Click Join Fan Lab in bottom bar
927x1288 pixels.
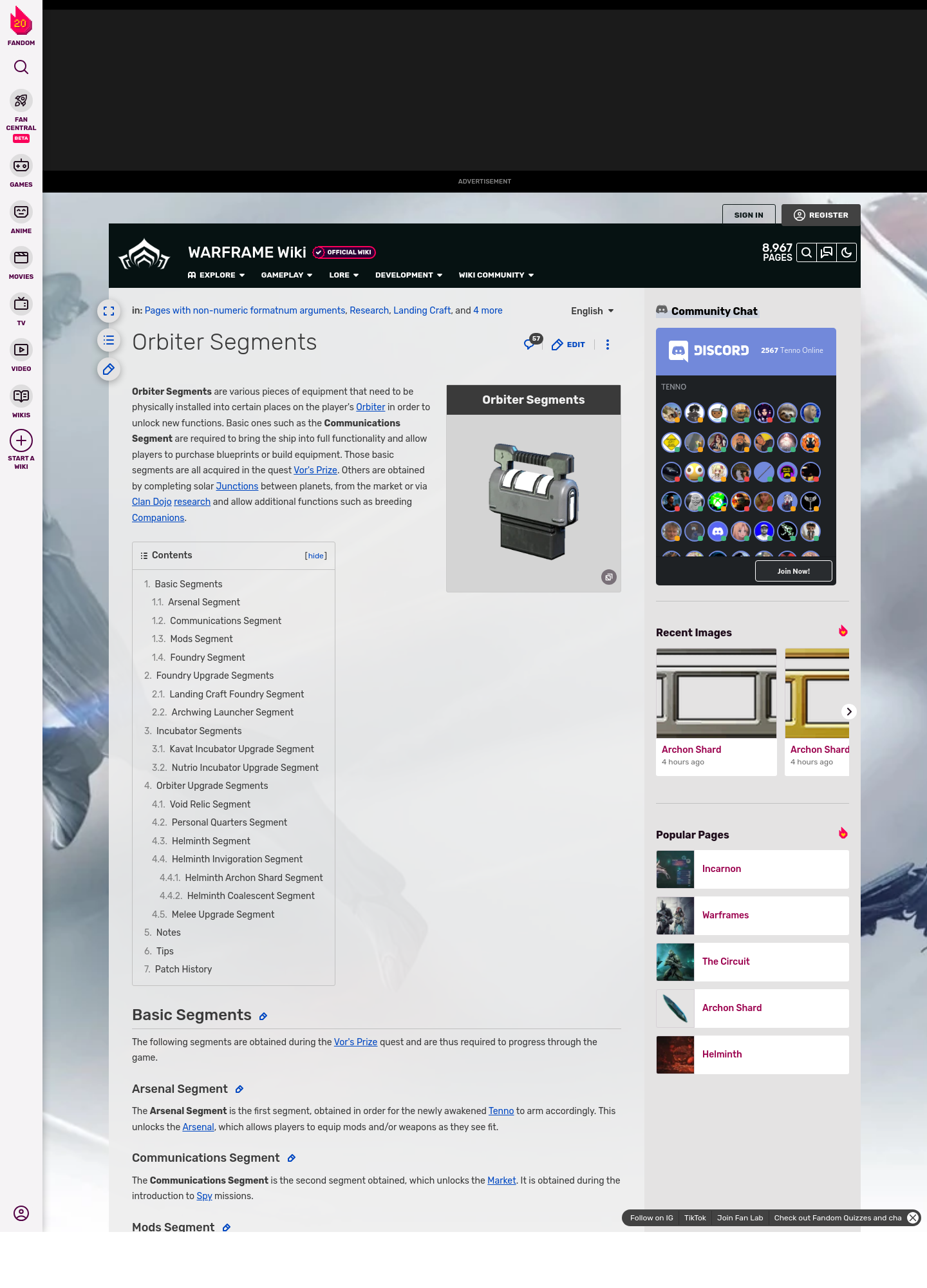740,1218
